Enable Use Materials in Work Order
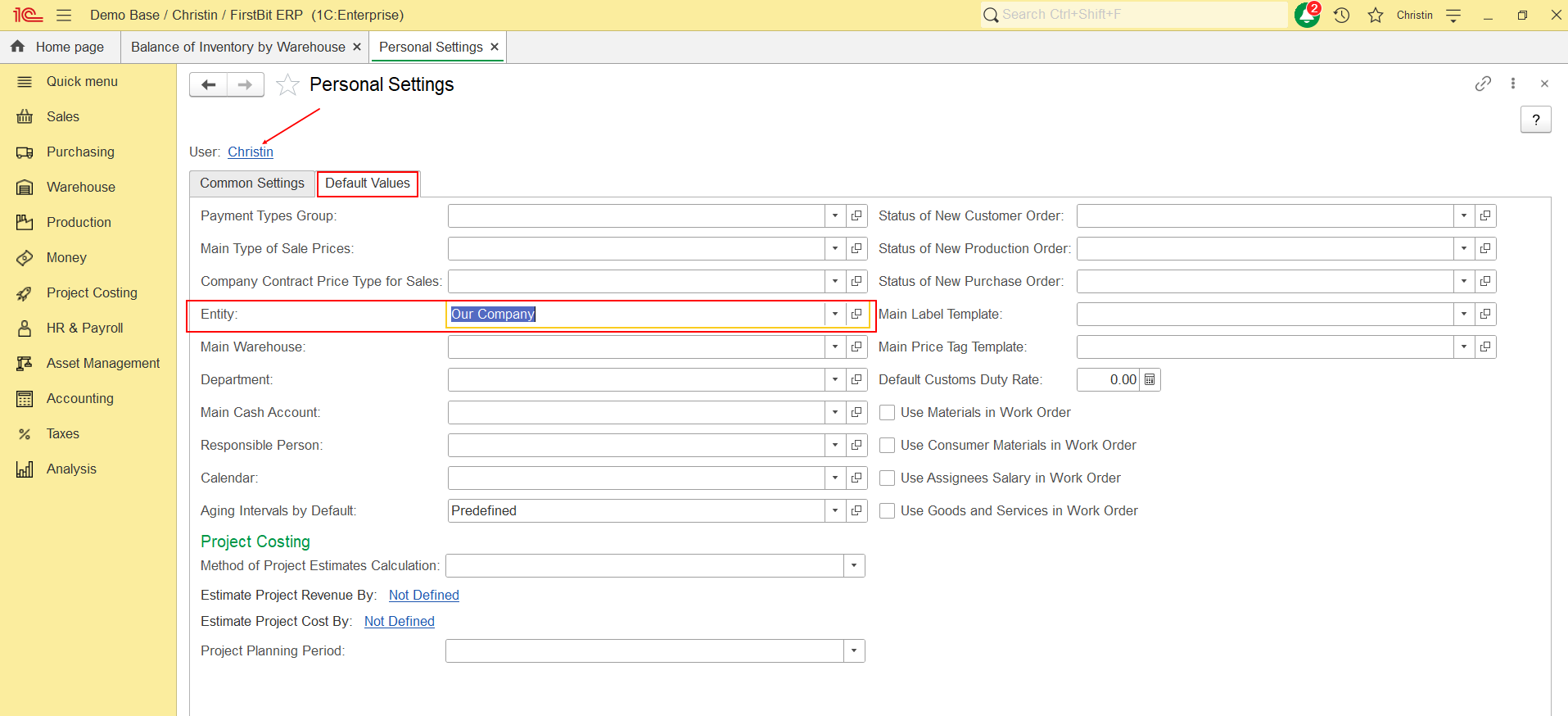The width and height of the screenshot is (1568, 716). [x=887, y=413]
